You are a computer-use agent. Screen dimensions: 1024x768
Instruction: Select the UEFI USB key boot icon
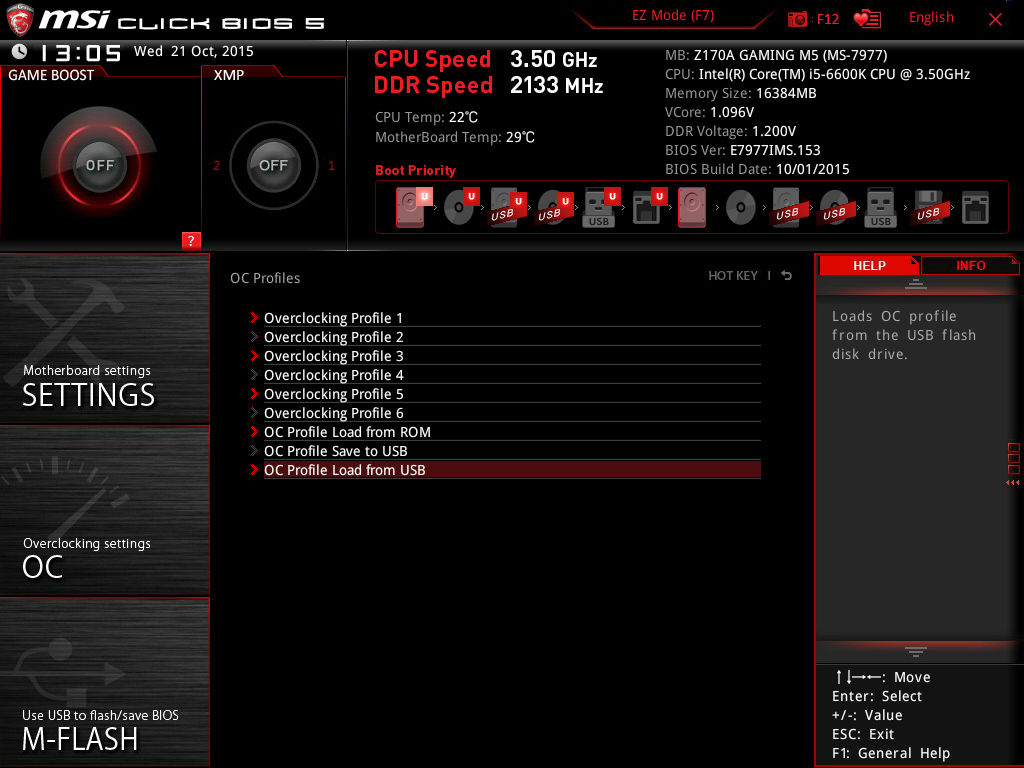click(x=602, y=207)
